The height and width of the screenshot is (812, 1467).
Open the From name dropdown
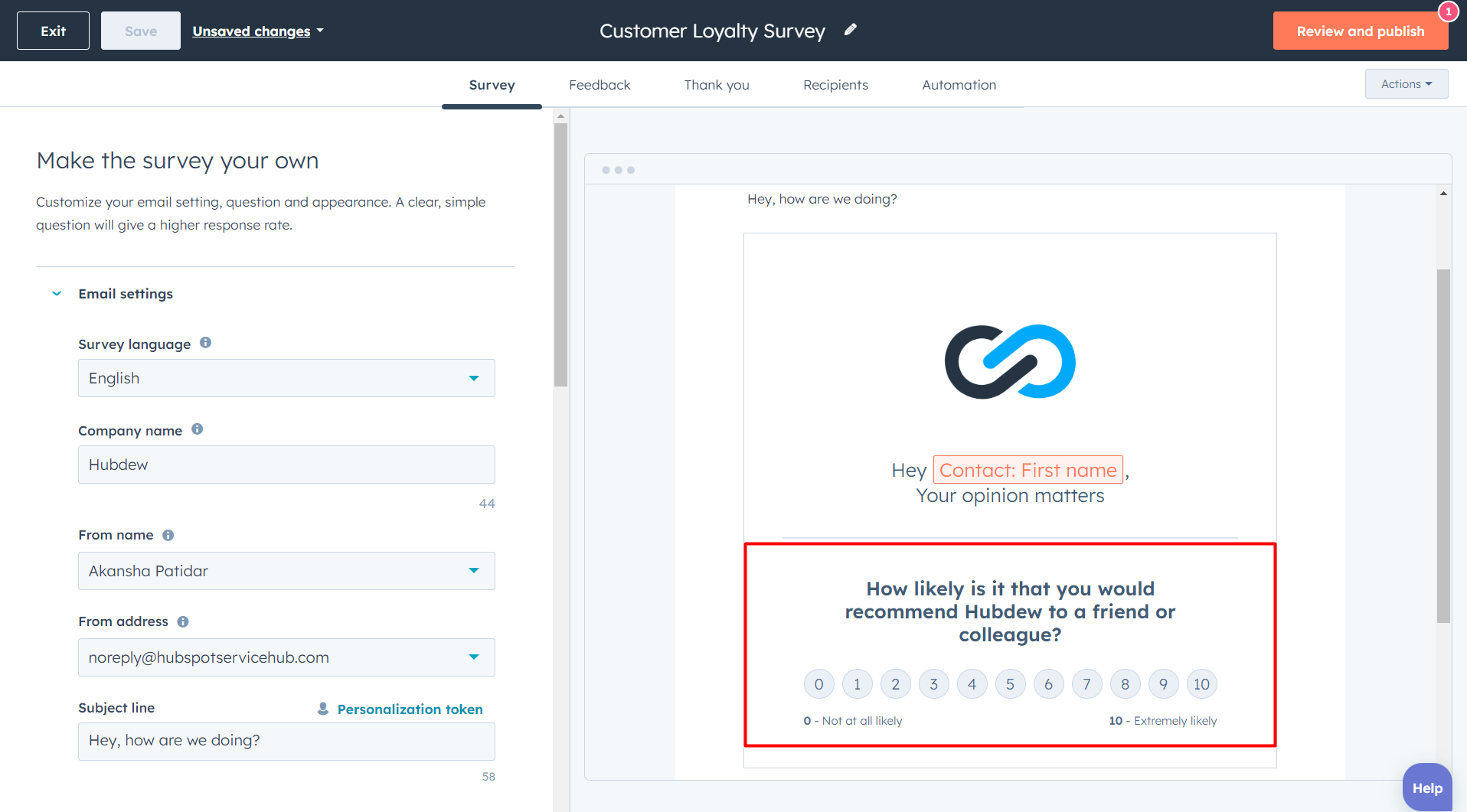(x=286, y=571)
